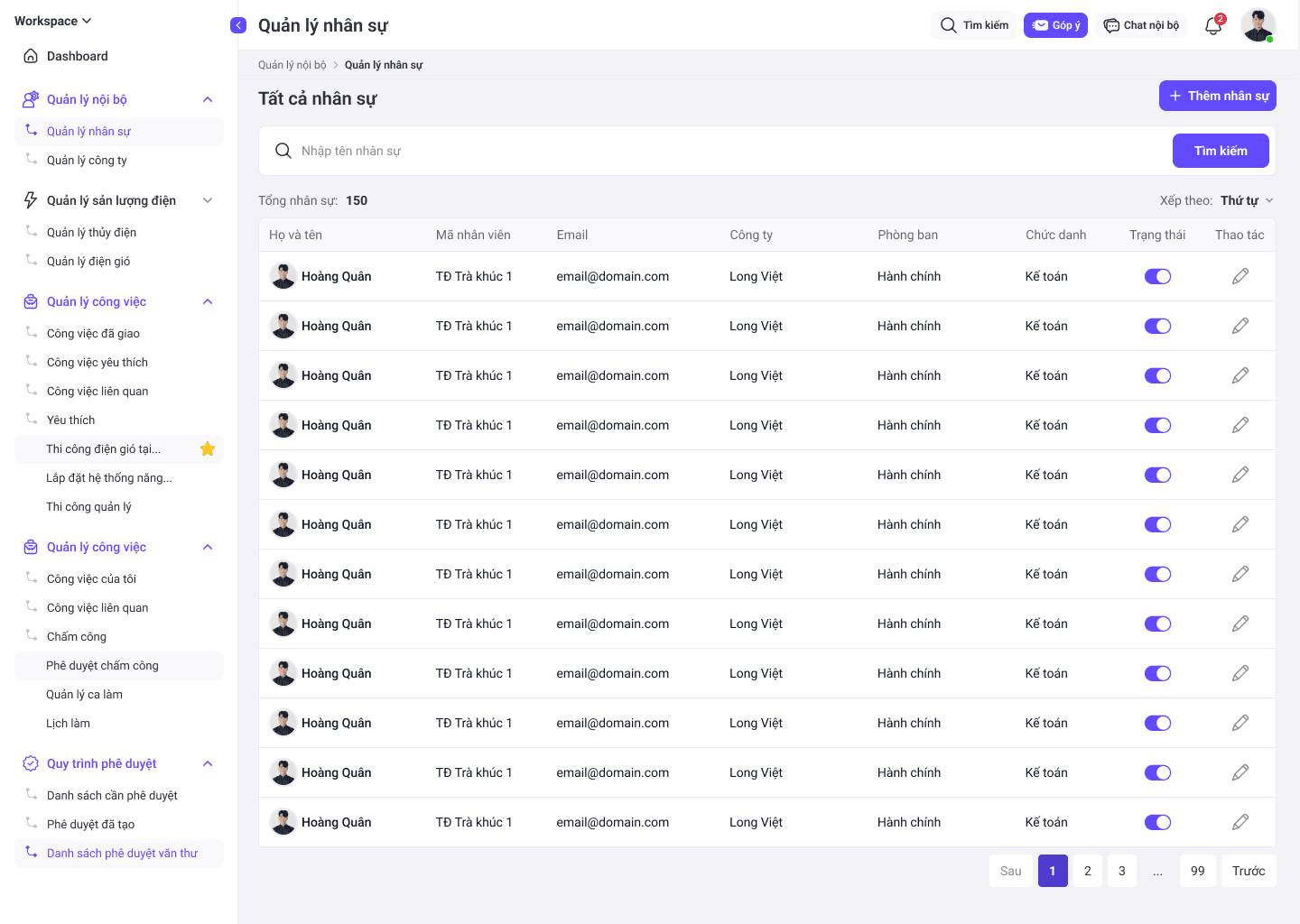Go to Danh sách cần phê duyệt

(119, 795)
